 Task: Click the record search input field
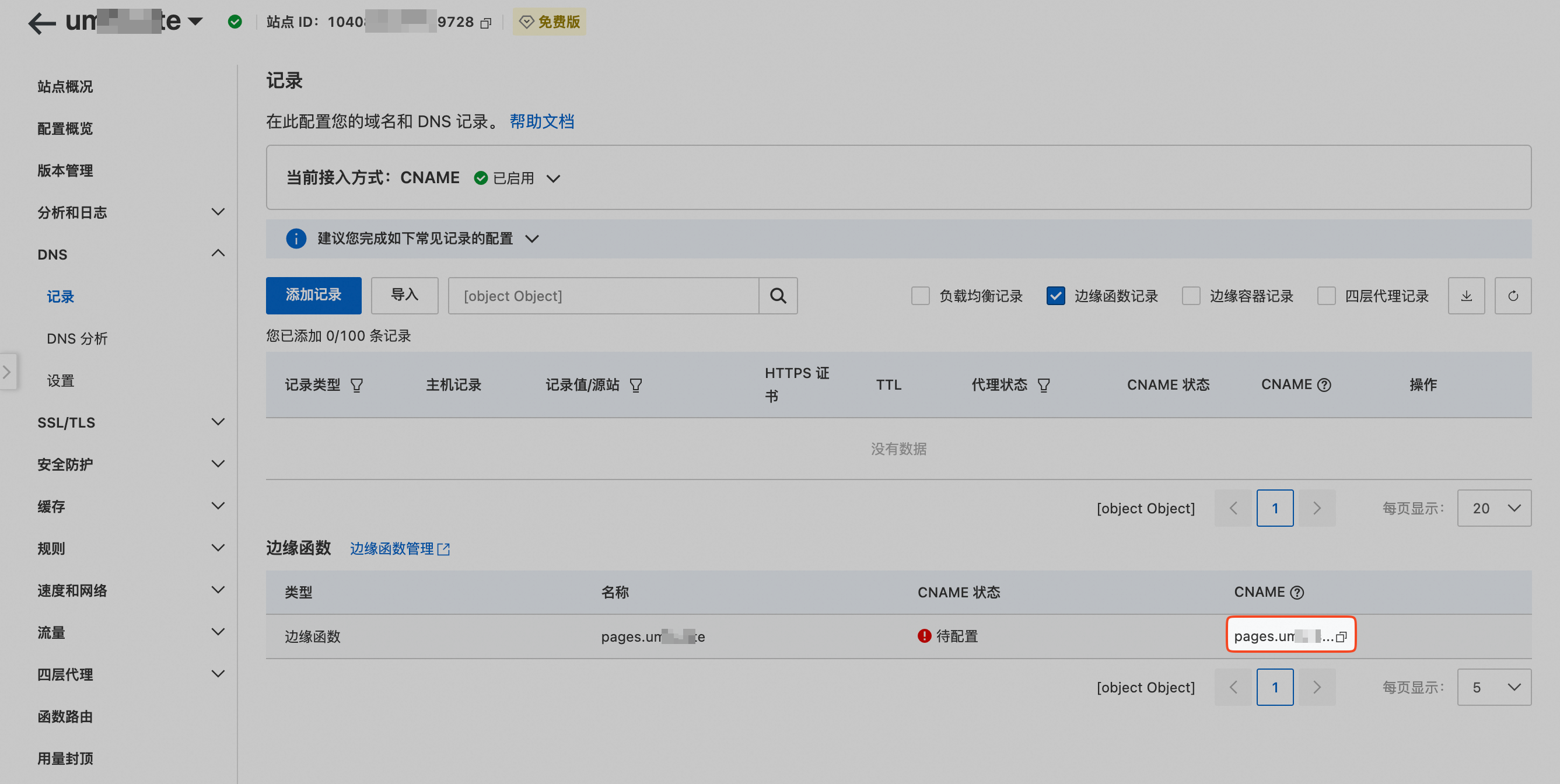pyautogui.click(x=603, y=295)
